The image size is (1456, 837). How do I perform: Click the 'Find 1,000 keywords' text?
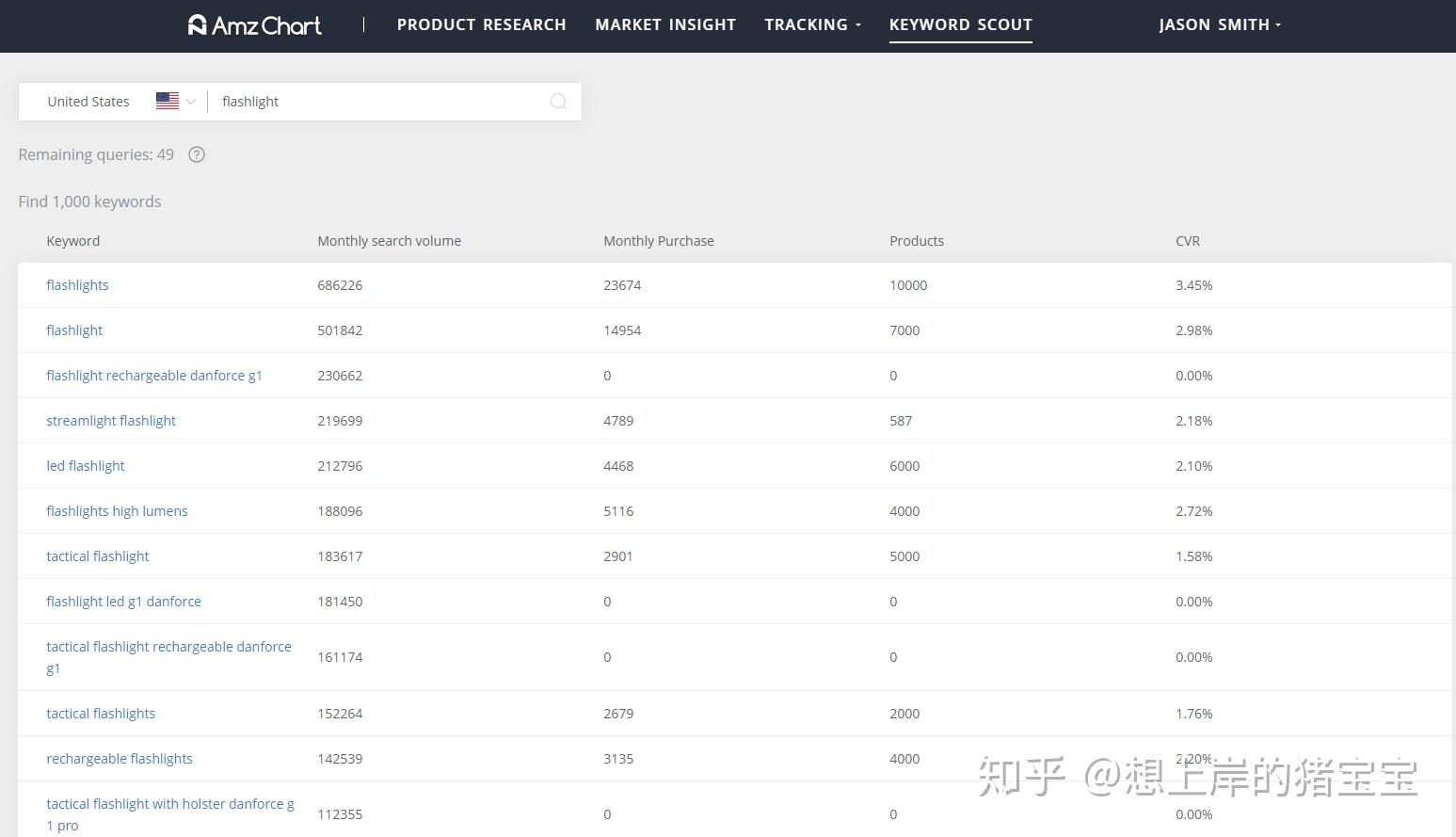[89, 201]
